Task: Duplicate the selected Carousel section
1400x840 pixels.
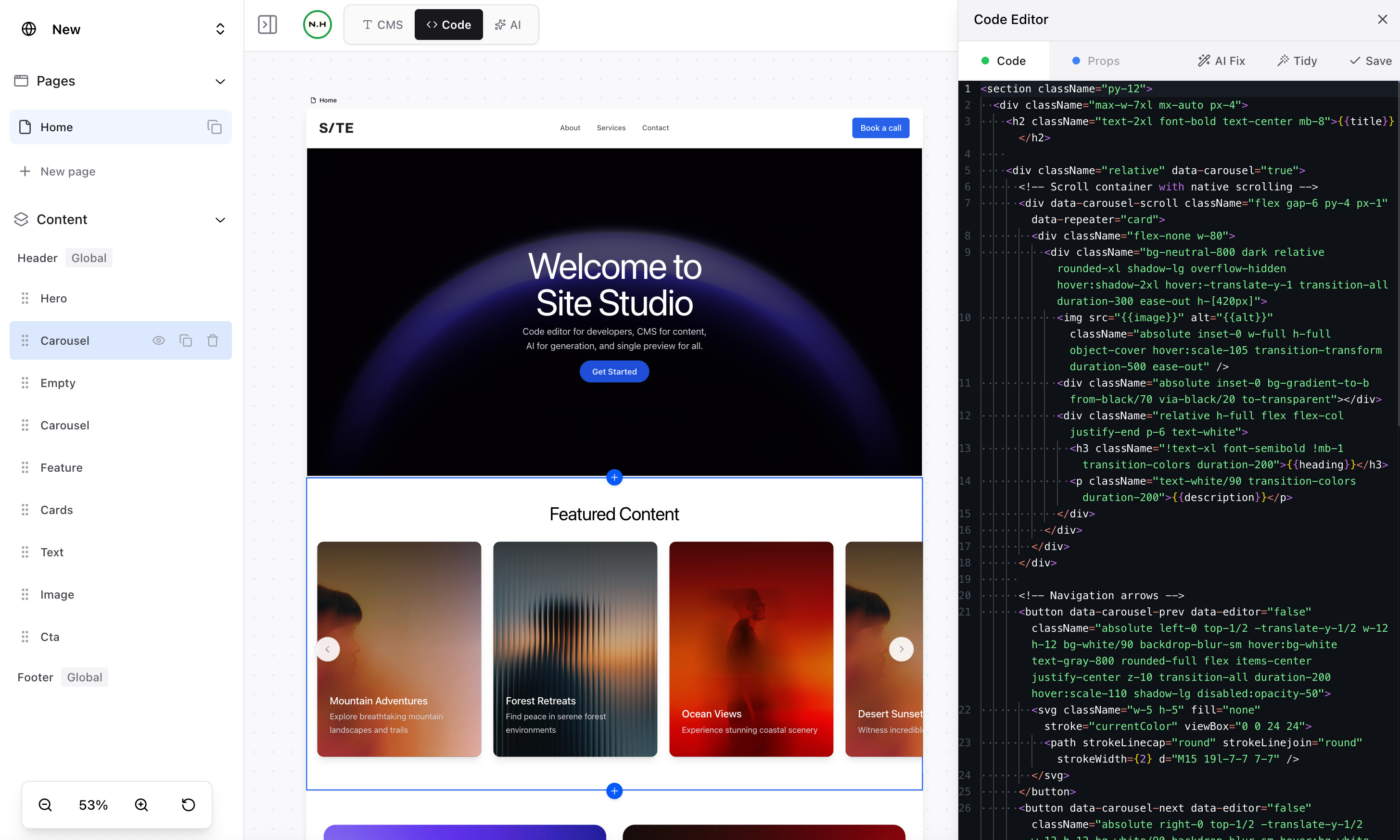Action: [x=186, y=340]
